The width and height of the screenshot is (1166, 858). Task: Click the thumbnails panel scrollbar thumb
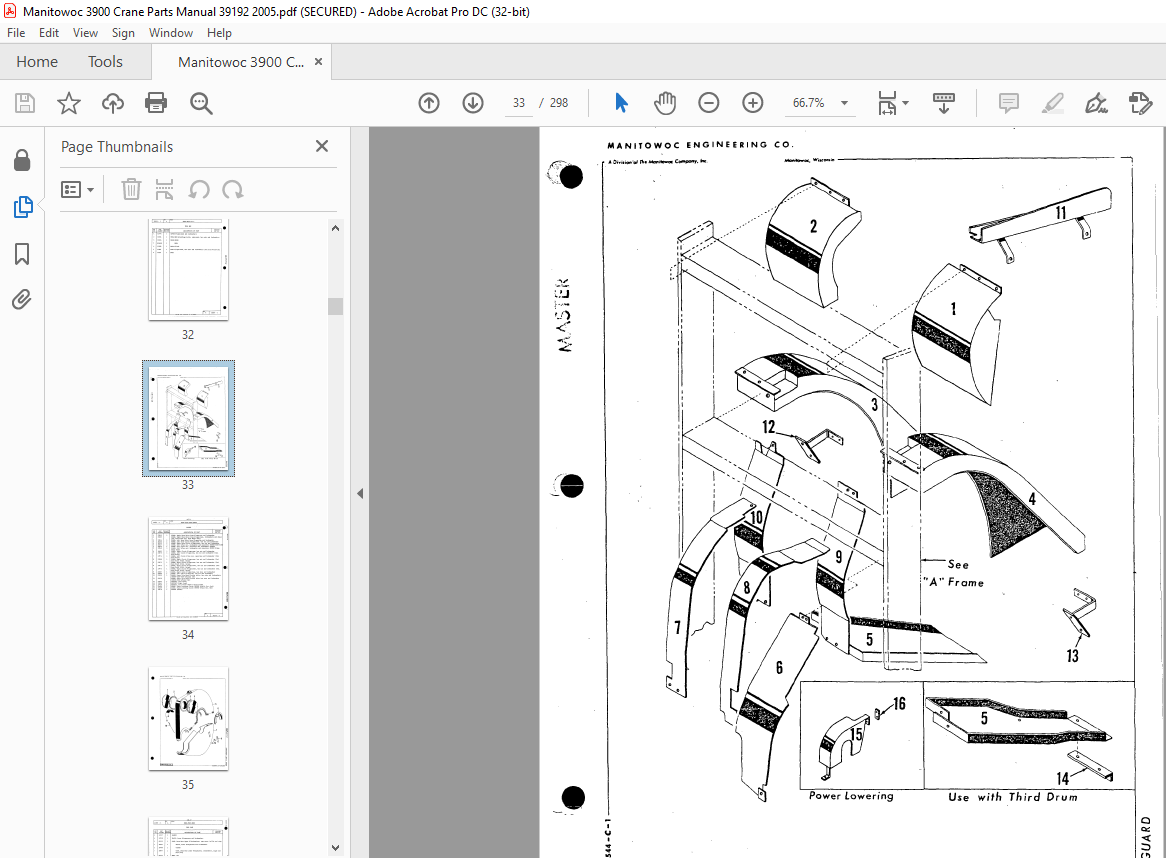335,306
